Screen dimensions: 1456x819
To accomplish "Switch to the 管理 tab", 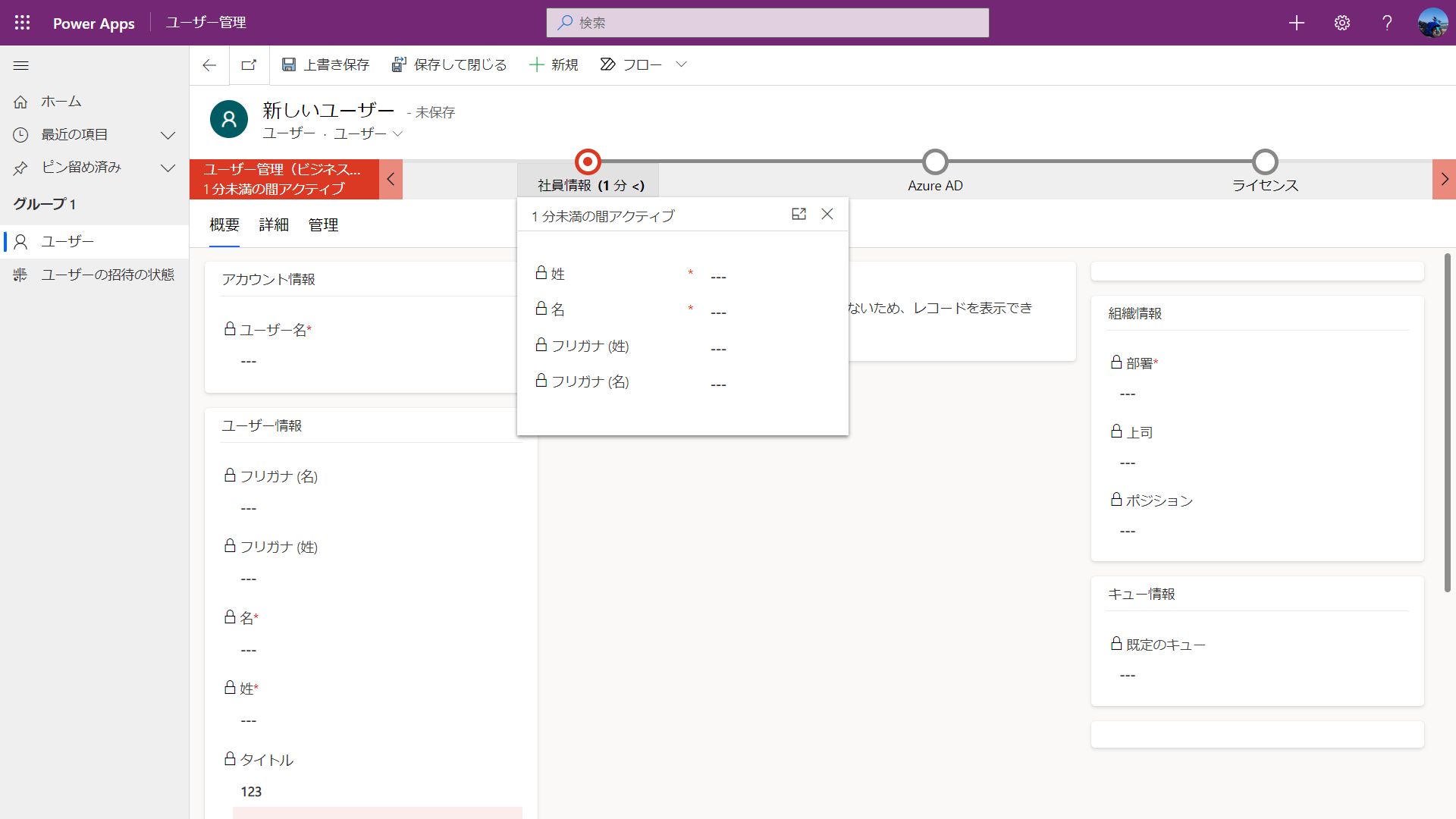I will click(x=323, y=225).
